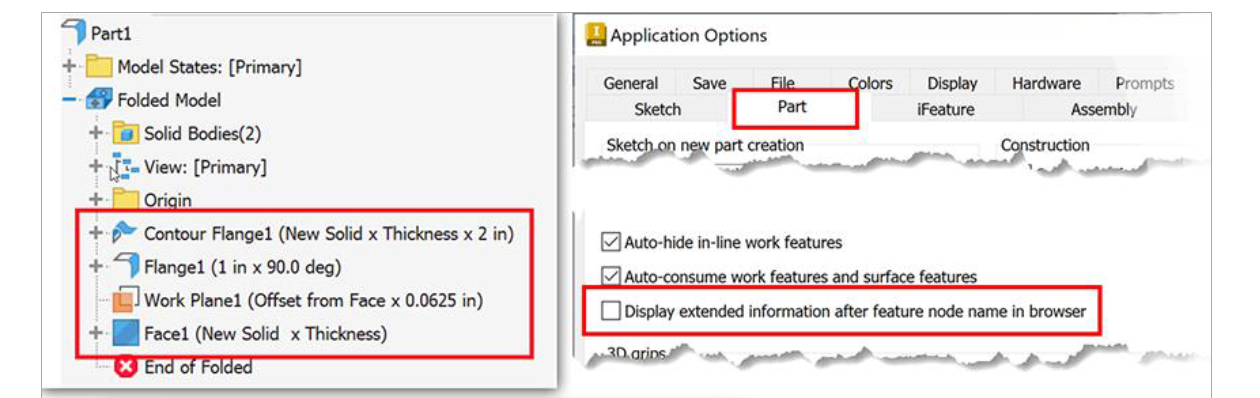Expand the Contour Flange1 node
Image resolution: width=1260 pixels, height=398 pixels.
96,234
